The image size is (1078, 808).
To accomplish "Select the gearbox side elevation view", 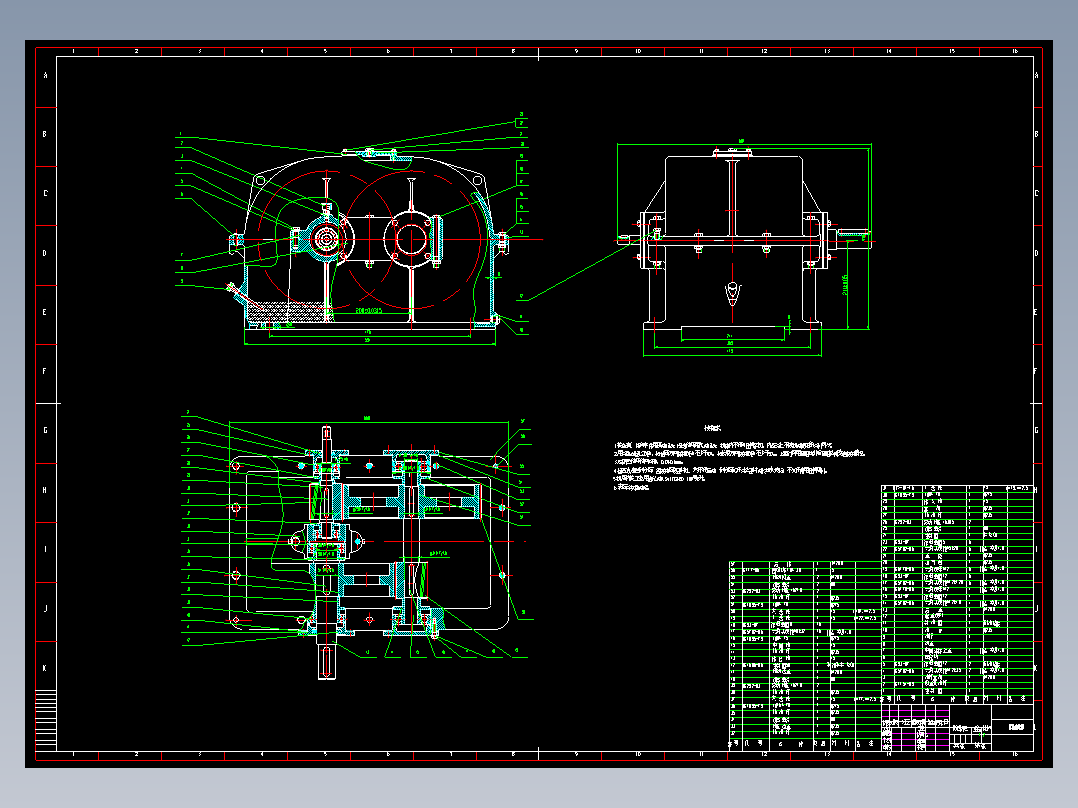I will (745, 248).
